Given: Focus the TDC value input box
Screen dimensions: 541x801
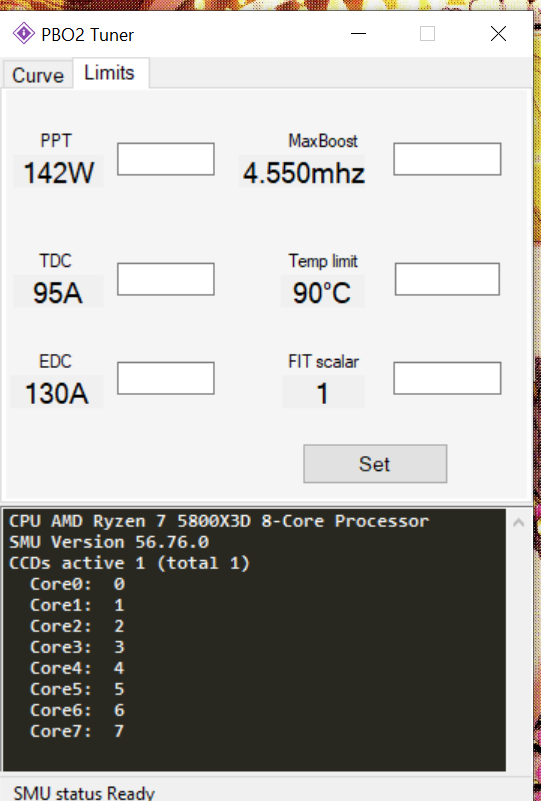Looking at the screenshot, I should coord(166,279).
